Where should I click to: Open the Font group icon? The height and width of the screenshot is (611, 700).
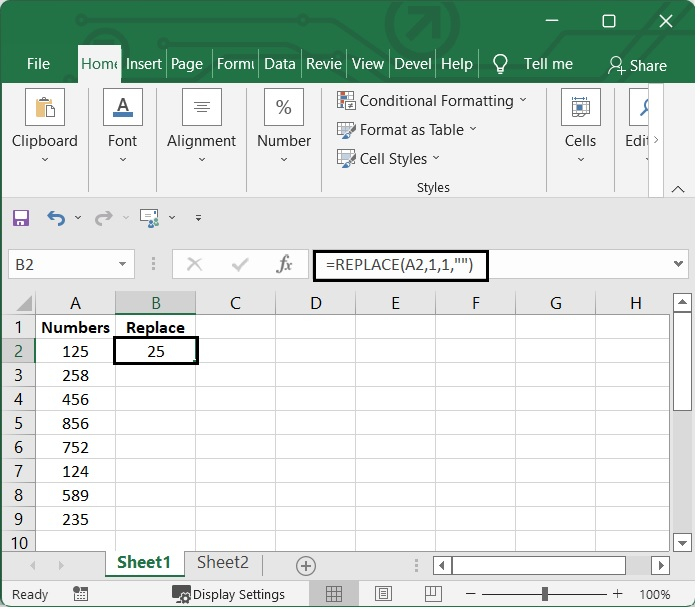pos(123,107)
